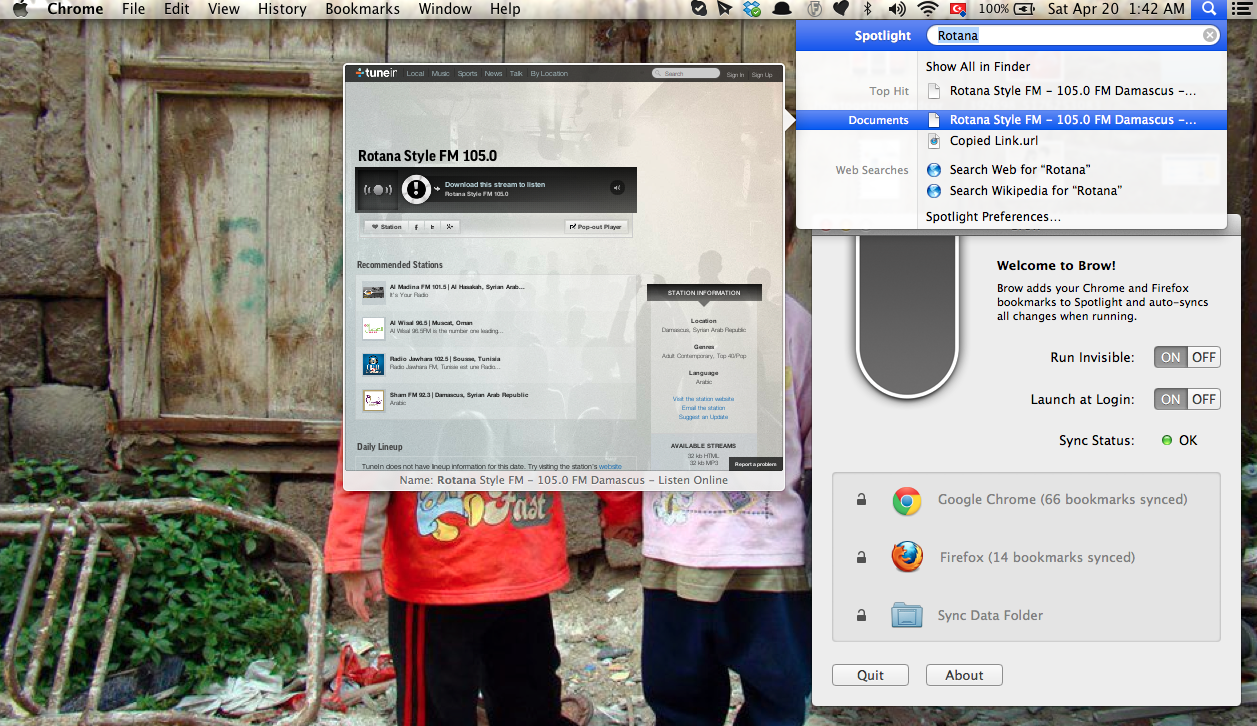The height and width of the screenshot is (726, 1257).
Task: Open Spotlight Preferences…
Action: click(x=993, y=216)
